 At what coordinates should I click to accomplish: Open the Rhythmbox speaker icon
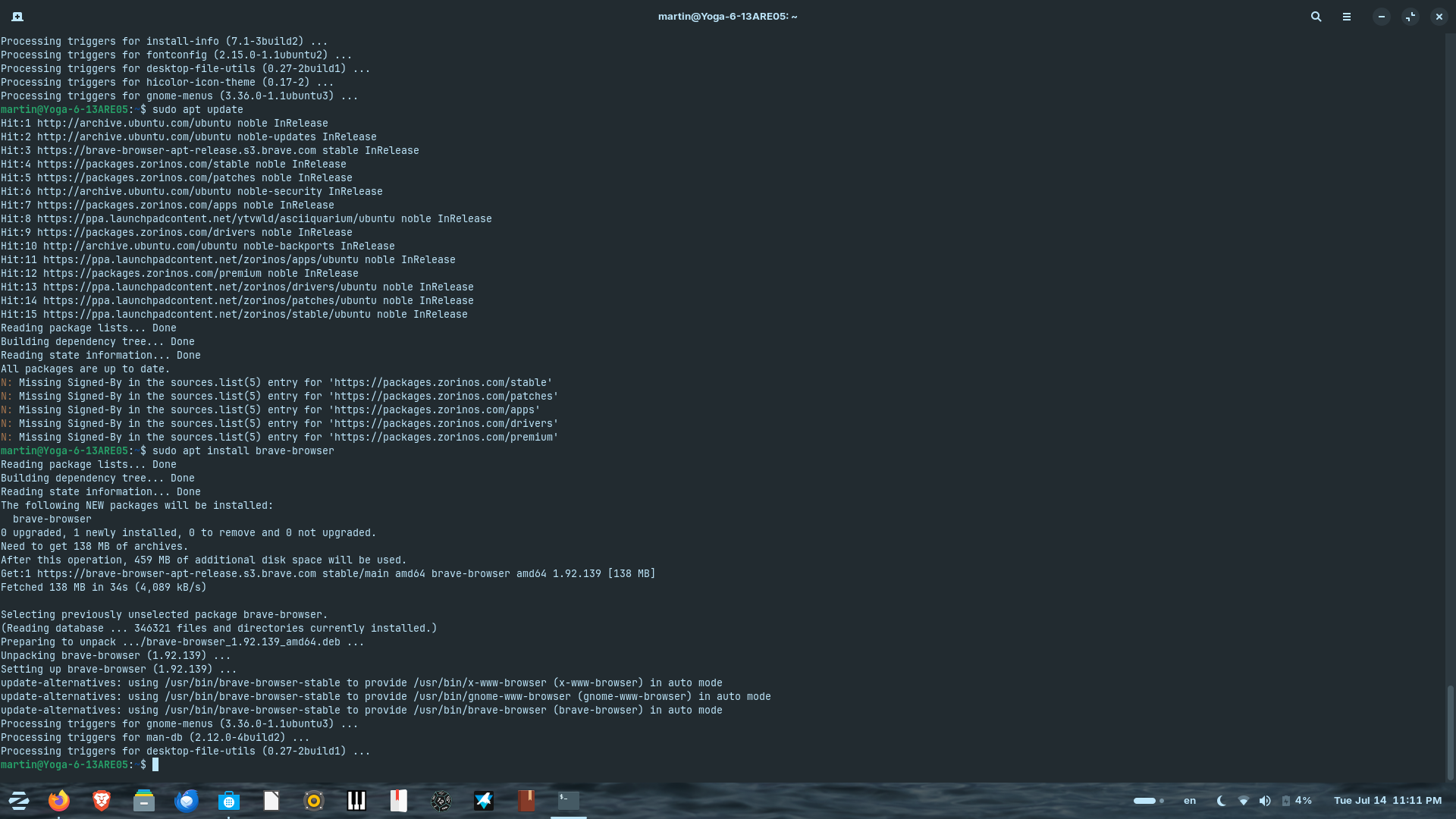click(314, 800)
